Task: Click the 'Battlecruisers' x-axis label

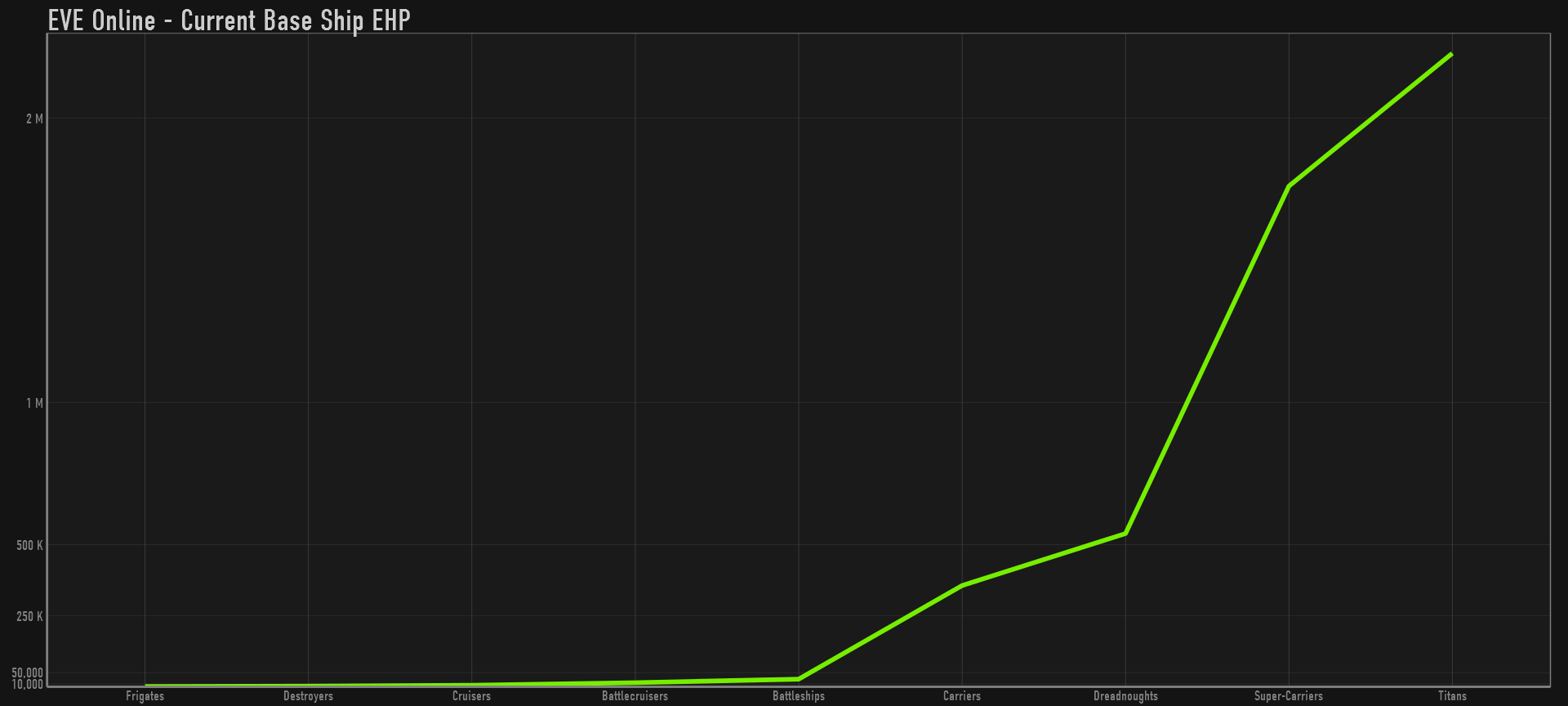Action: pyautogui.click(x=635, y=696)
